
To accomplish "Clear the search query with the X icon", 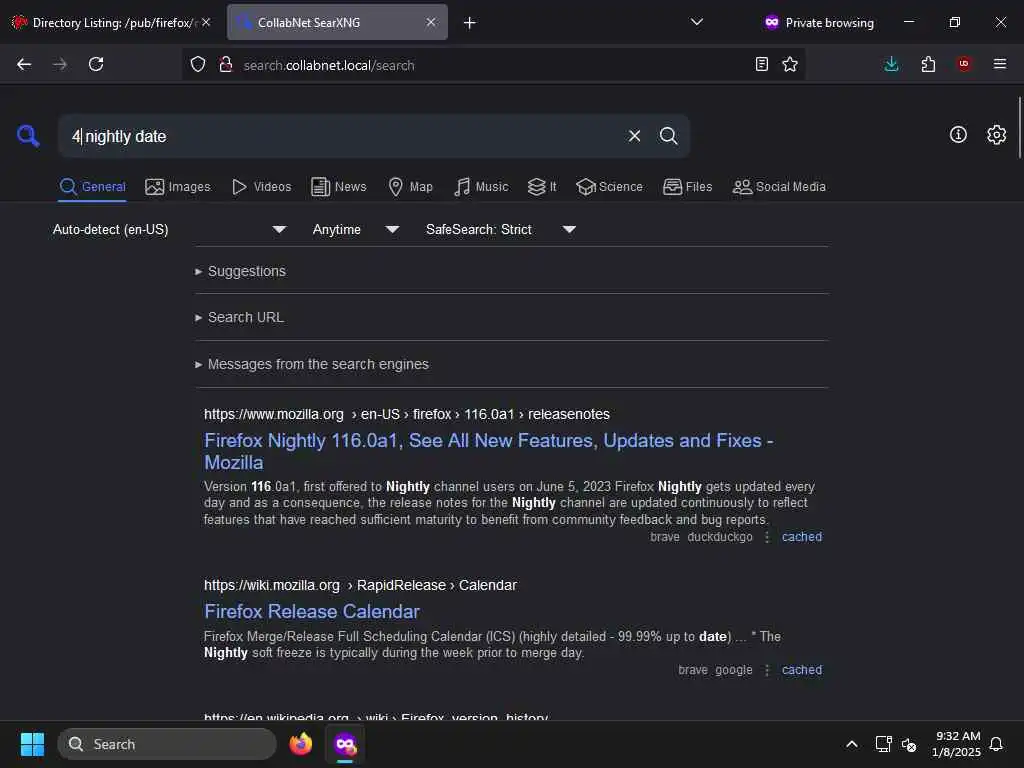I will tap(634, 136).
